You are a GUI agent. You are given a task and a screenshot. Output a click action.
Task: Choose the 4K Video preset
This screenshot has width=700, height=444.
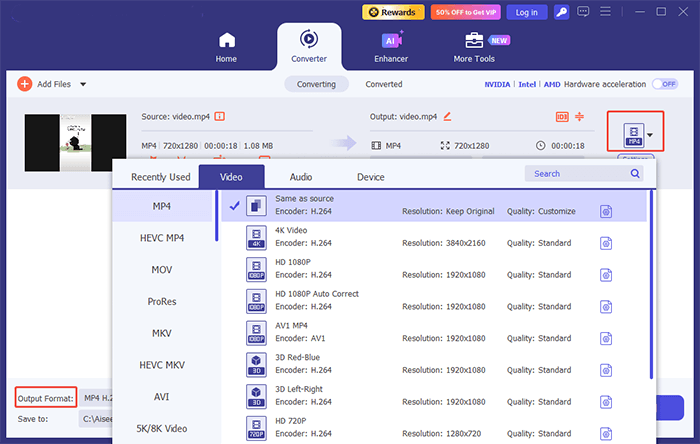(434, 237)
